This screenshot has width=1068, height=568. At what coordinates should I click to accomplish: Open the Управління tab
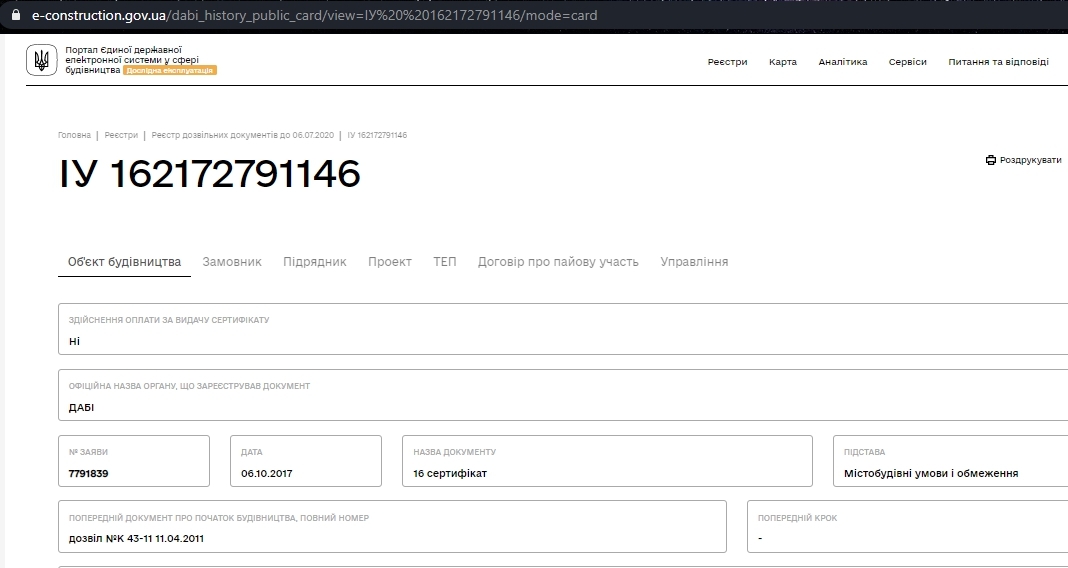694,262
